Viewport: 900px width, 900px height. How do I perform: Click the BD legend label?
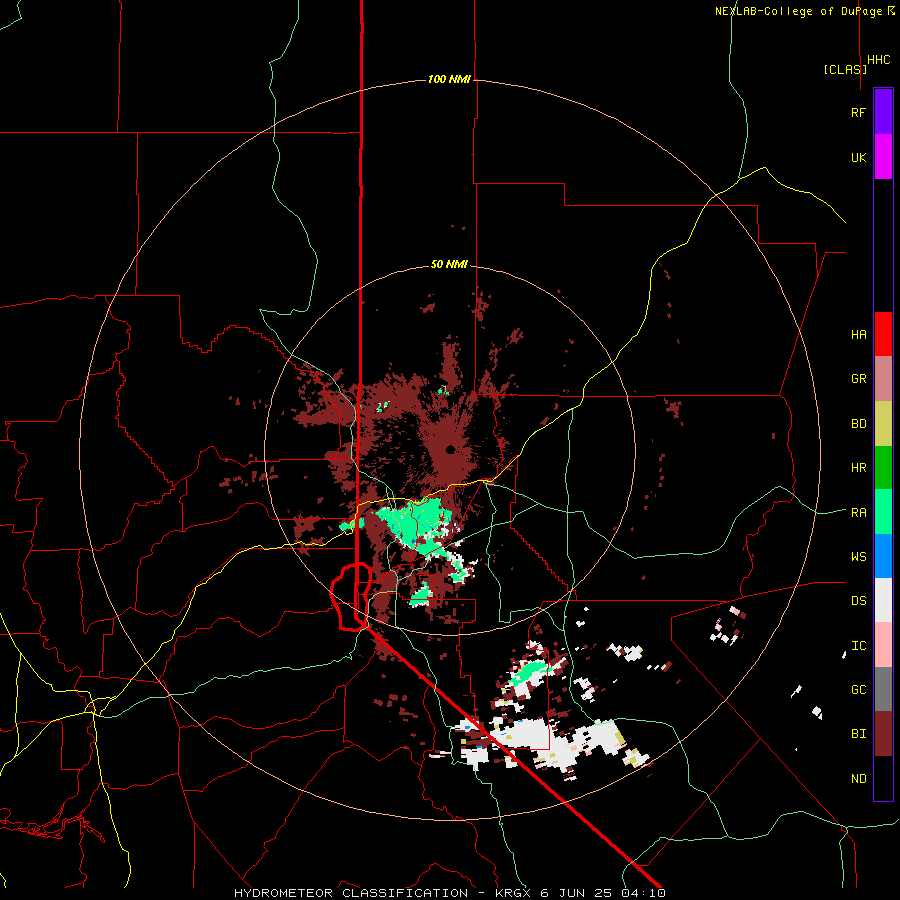click(x=858, y=424)
